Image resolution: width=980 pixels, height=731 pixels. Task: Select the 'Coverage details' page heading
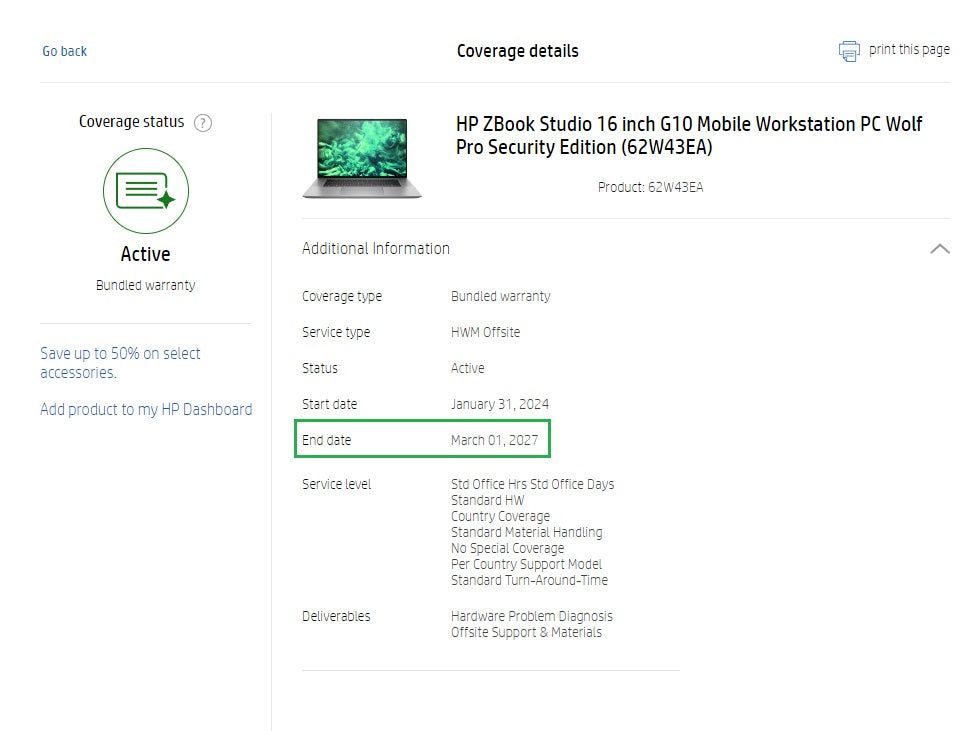tap(518, 51)
